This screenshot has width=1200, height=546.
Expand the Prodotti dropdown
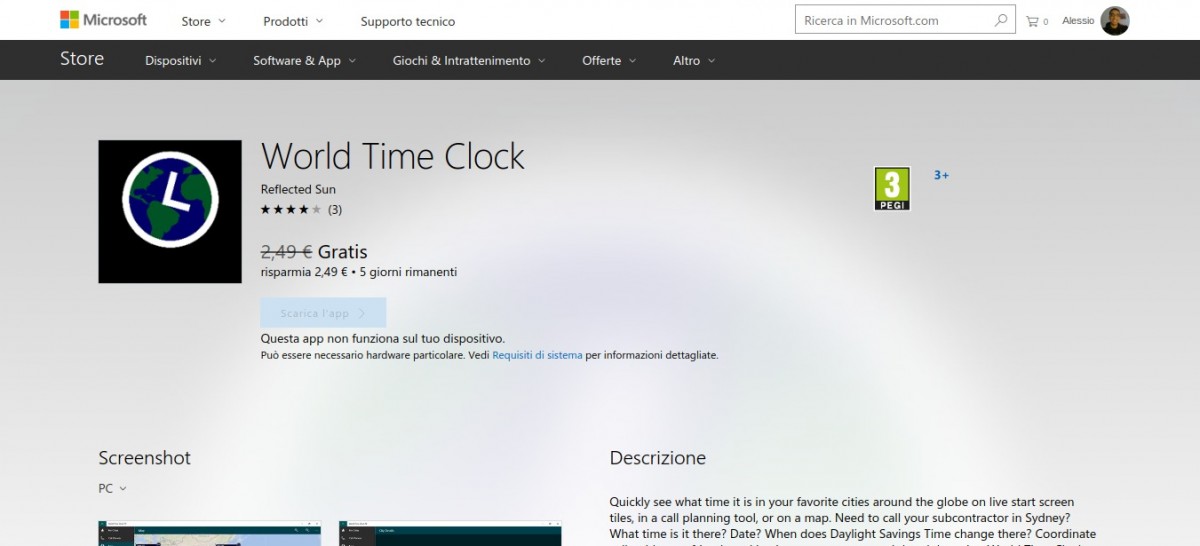293,21
